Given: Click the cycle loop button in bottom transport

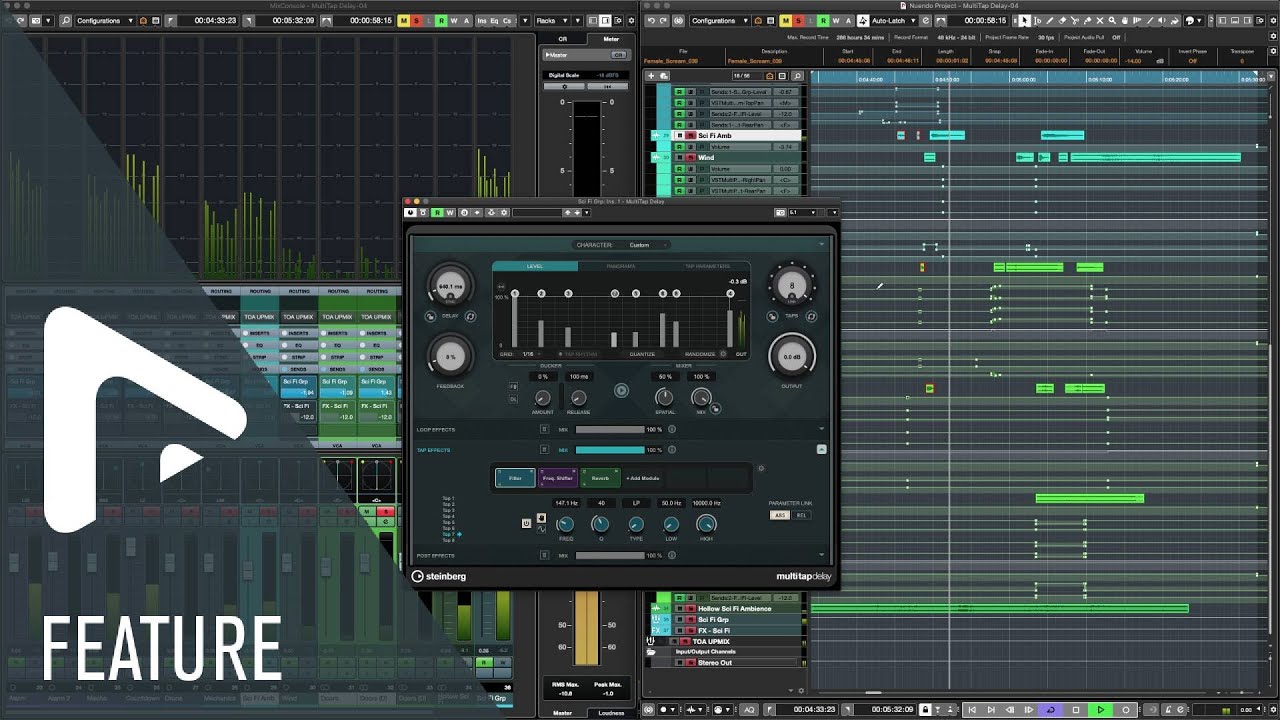Looking at the screenshot, I should point(1050,710).
